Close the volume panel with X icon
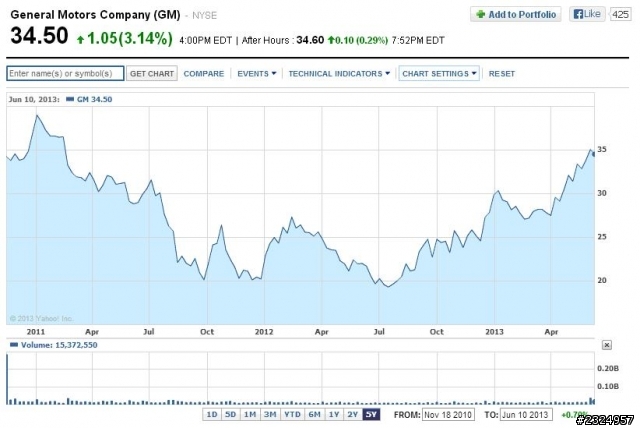Image resolution: width=640 pixels, height=428 pixels. (x=607, y=345)
